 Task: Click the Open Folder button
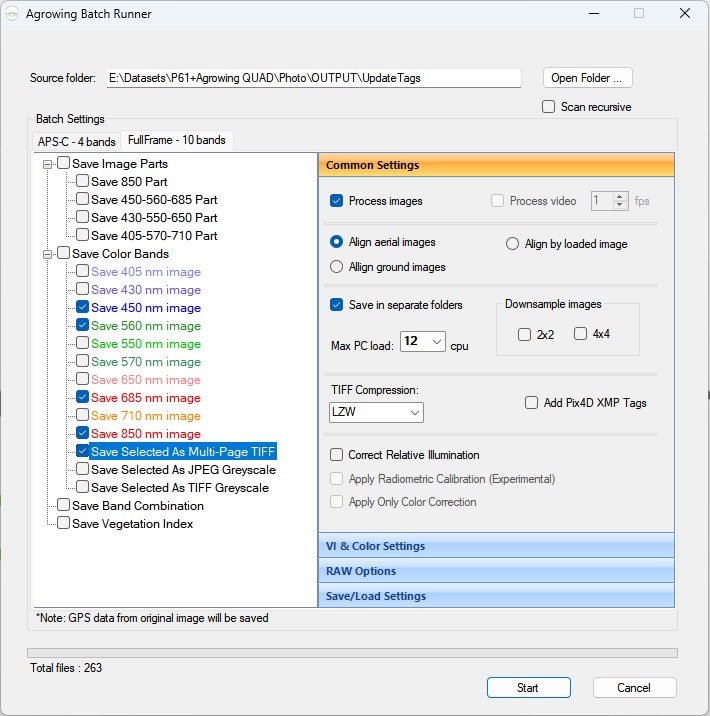coord(587,78)
